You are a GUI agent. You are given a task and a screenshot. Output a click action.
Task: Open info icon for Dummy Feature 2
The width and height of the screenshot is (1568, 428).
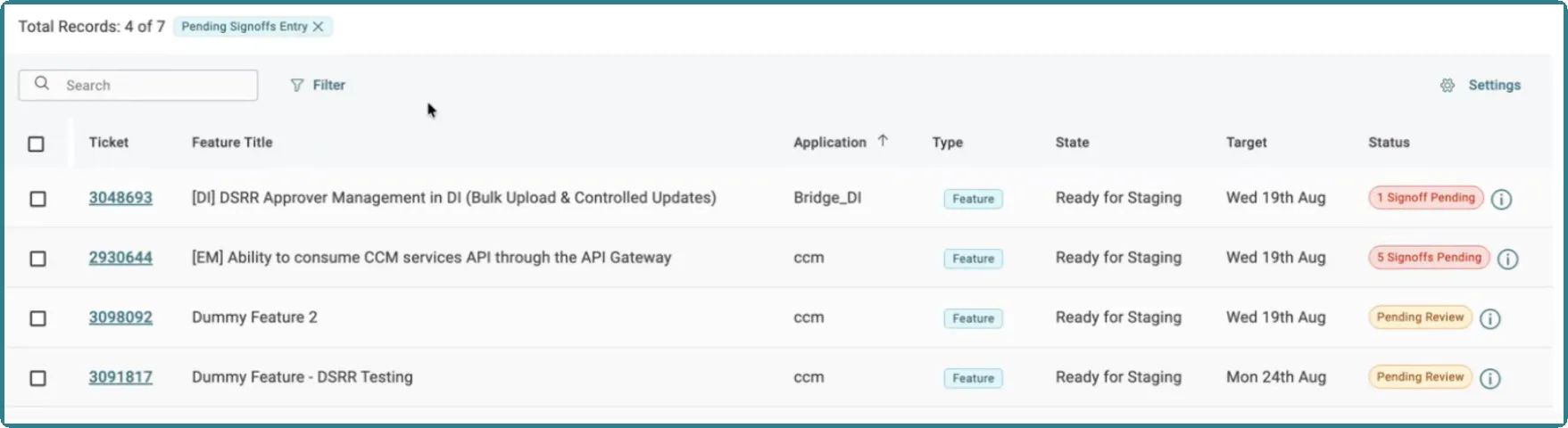click(x=1490, y=318)
